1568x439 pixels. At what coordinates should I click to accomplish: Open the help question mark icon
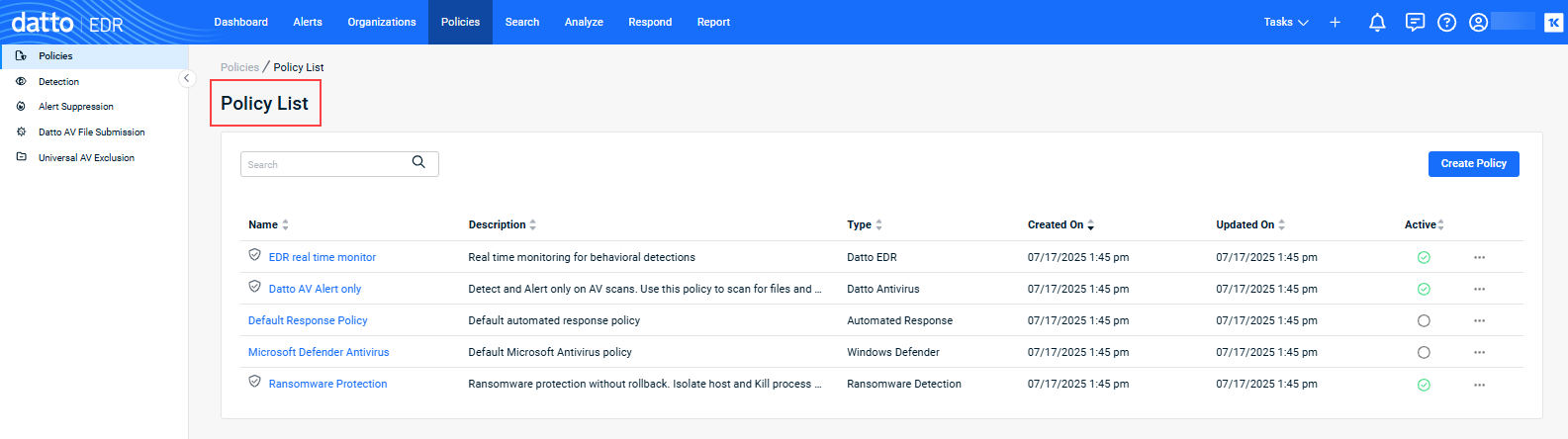tap(1446, 22)
